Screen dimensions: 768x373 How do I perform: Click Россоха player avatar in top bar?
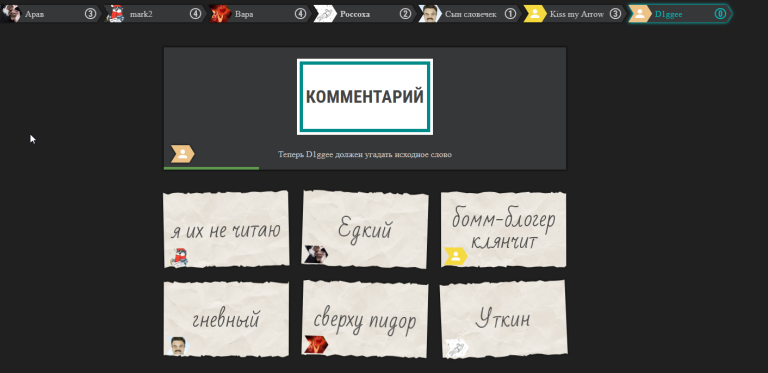coord(325,14)
